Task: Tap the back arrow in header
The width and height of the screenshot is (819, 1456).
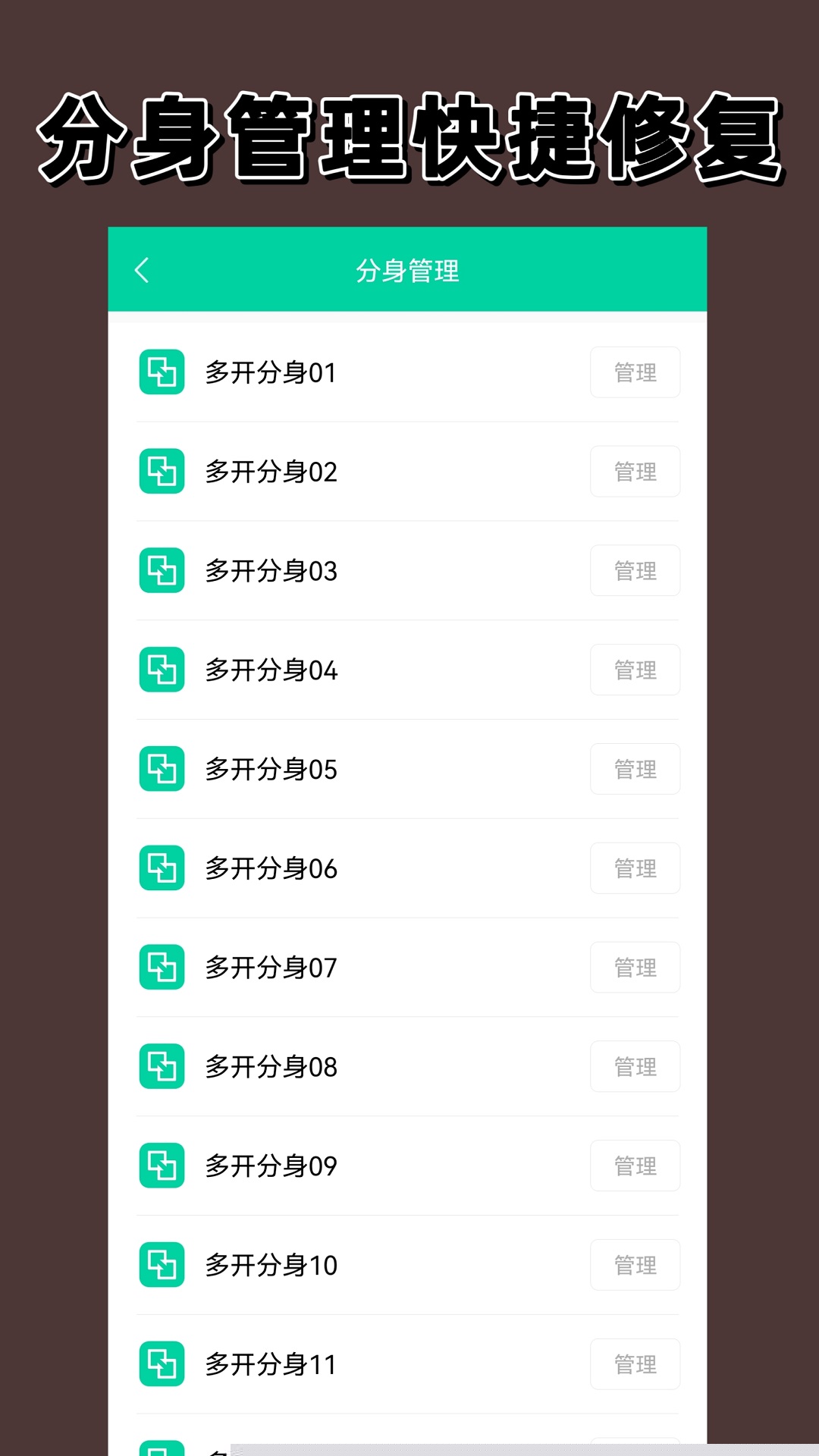Action: click(142, 270)
